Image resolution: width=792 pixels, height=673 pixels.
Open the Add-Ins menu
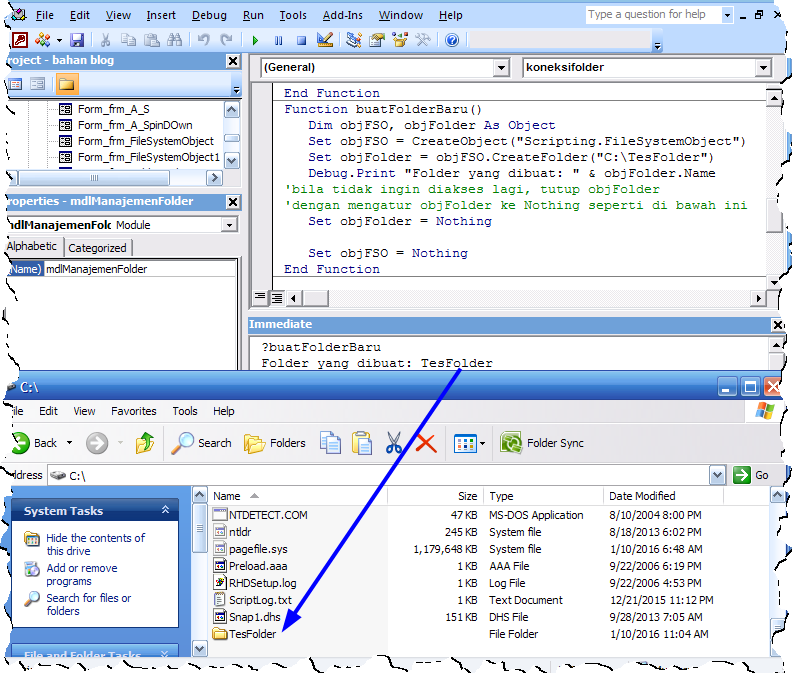point(342,16)
